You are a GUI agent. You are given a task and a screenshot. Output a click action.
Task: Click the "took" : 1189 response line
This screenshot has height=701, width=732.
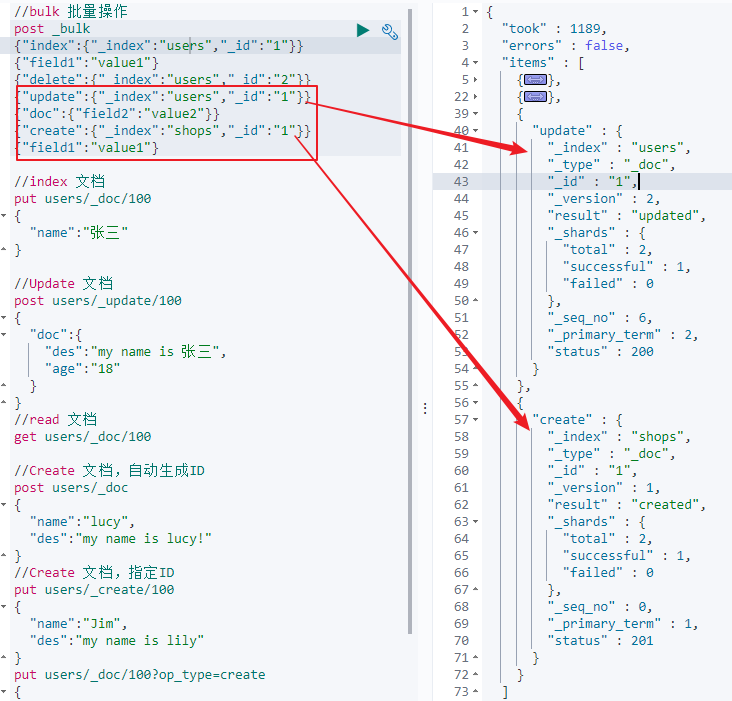554,29
